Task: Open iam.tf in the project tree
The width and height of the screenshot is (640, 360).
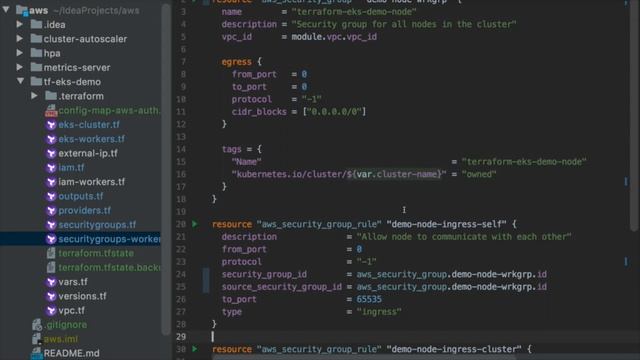Action: point(71,168)
